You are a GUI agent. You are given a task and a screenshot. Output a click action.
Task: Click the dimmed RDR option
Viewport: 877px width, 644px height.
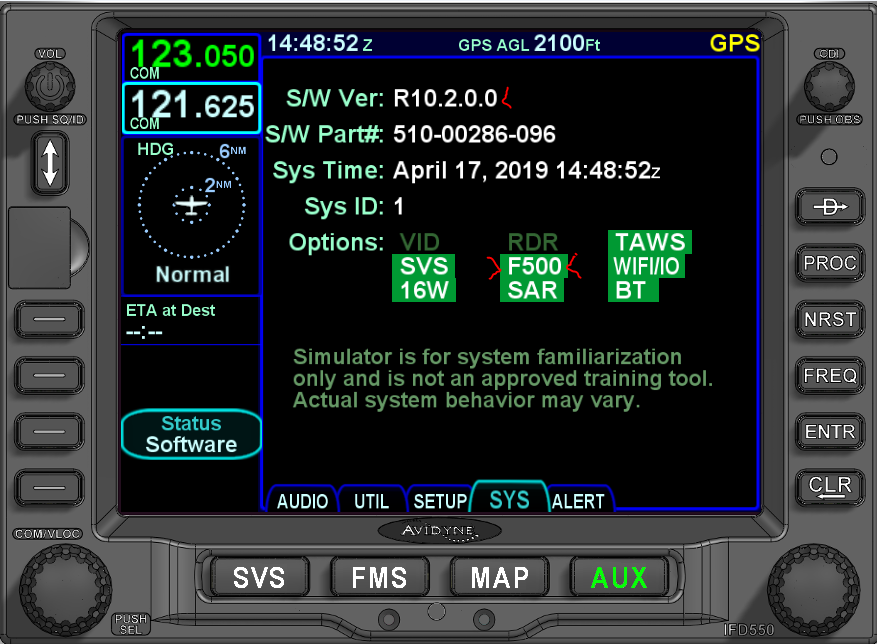click(x=533, y=242)
